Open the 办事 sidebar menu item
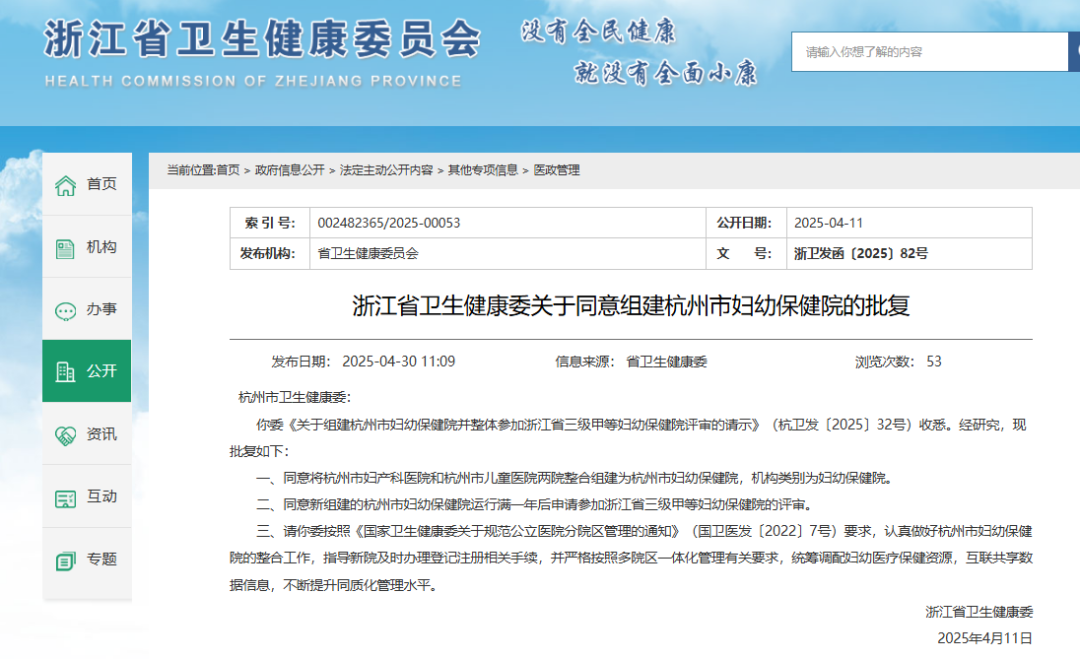The height and width of the screenshot is (659, 1080). tap(87, 309)
